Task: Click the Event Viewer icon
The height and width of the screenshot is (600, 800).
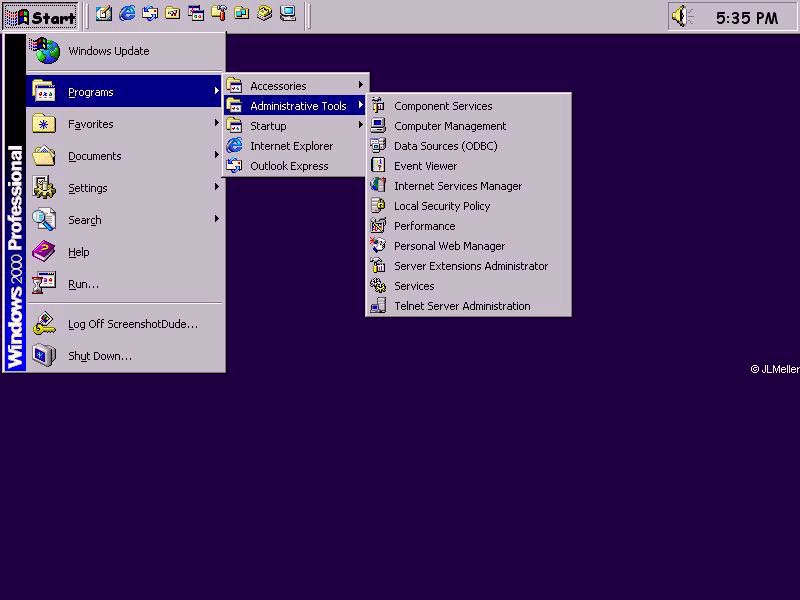Action: click(378, 165)
